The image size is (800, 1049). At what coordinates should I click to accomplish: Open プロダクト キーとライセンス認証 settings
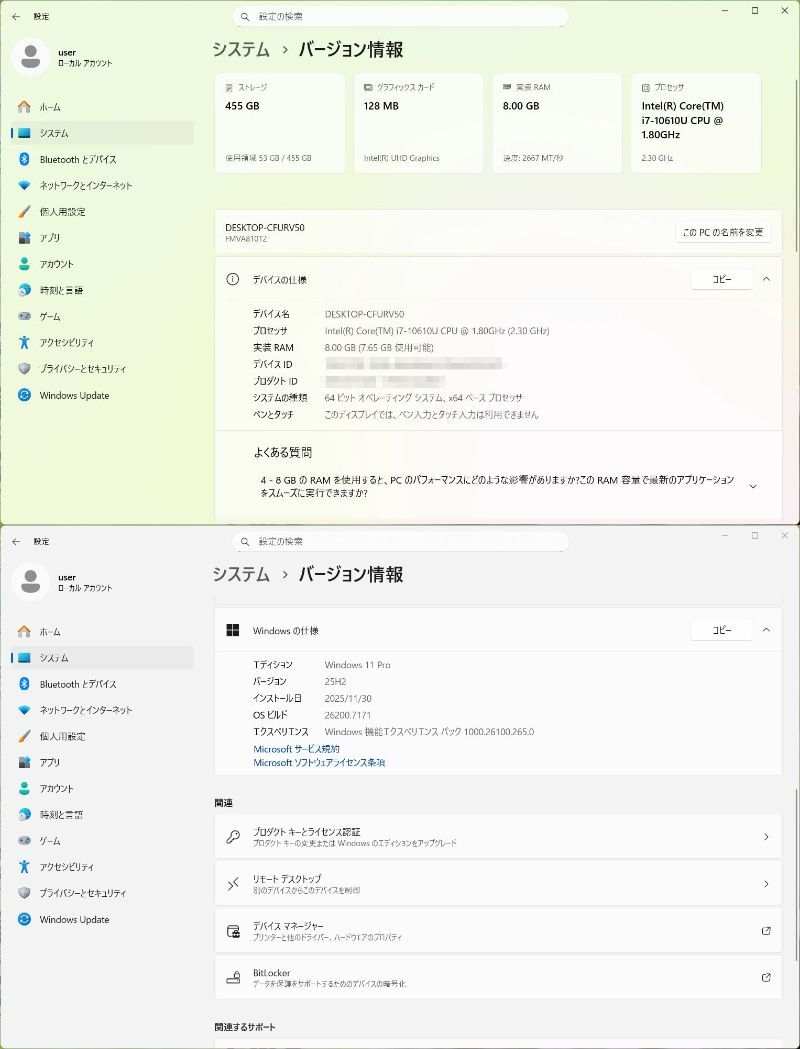pos(498,837)
